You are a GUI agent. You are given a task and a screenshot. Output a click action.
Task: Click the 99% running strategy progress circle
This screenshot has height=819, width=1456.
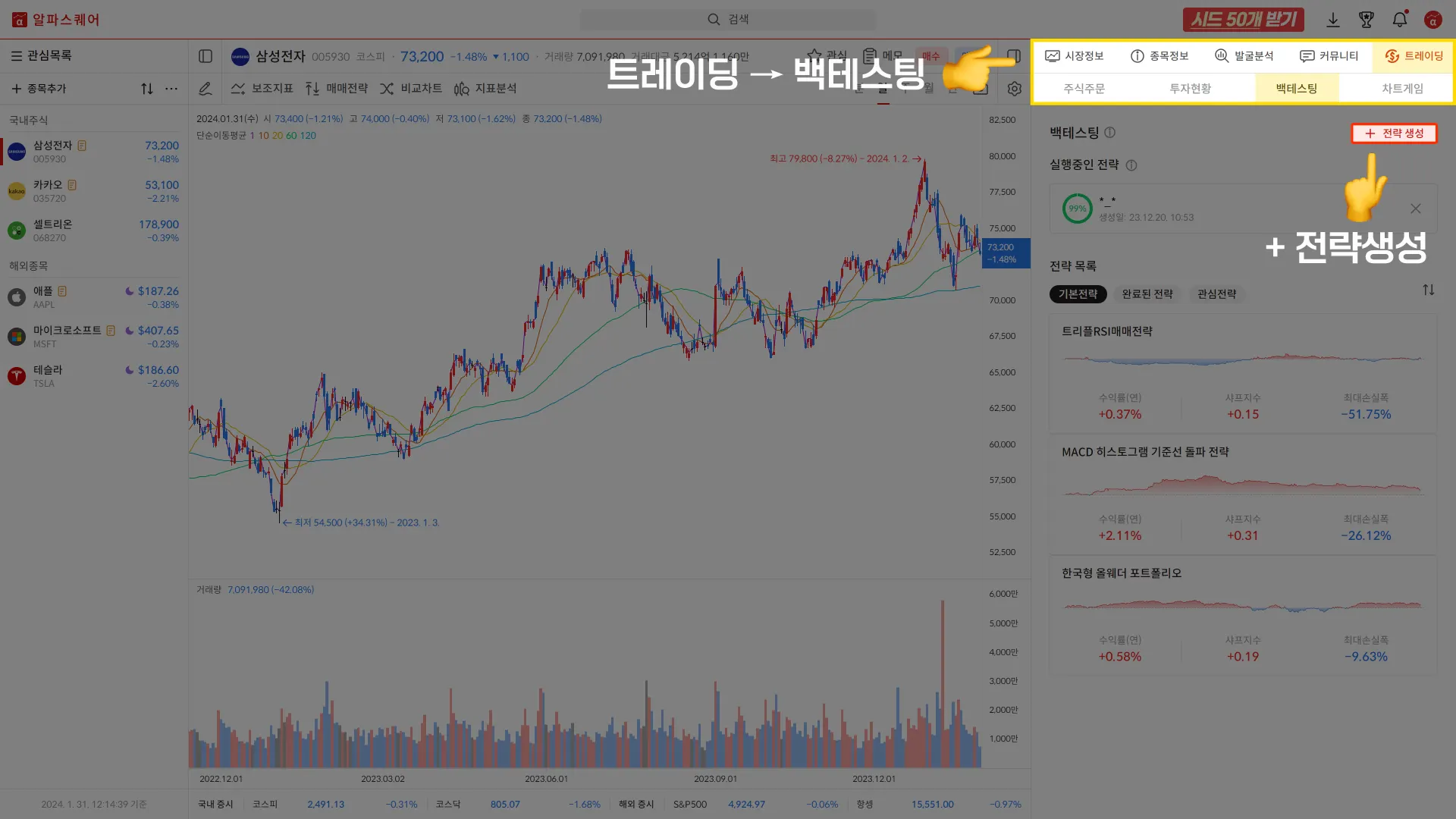[x=1077, y=209]
